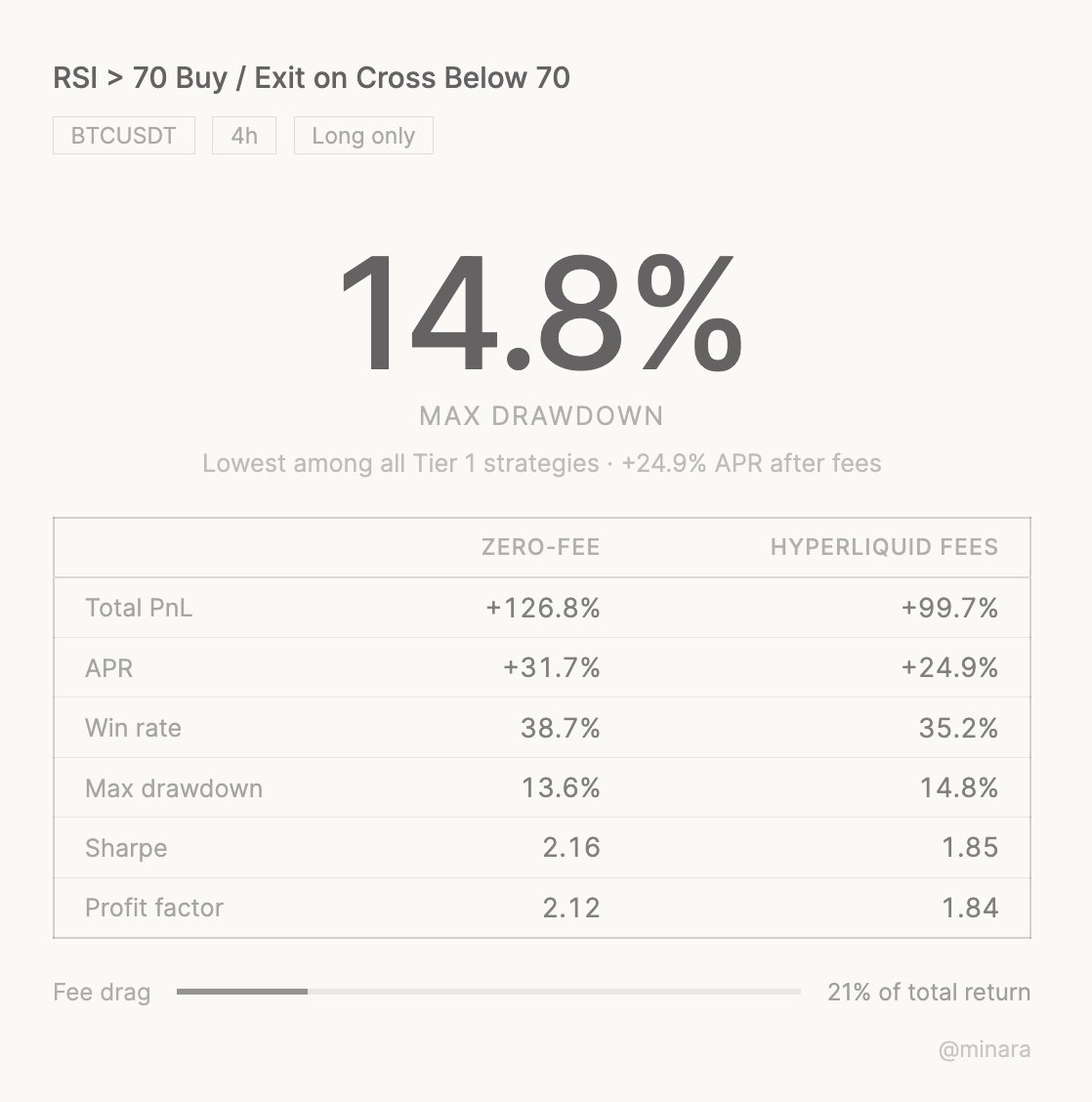Screen dimensions: 1092x1102
Task: Select the Sharpe row label
Action: point(126,848)
